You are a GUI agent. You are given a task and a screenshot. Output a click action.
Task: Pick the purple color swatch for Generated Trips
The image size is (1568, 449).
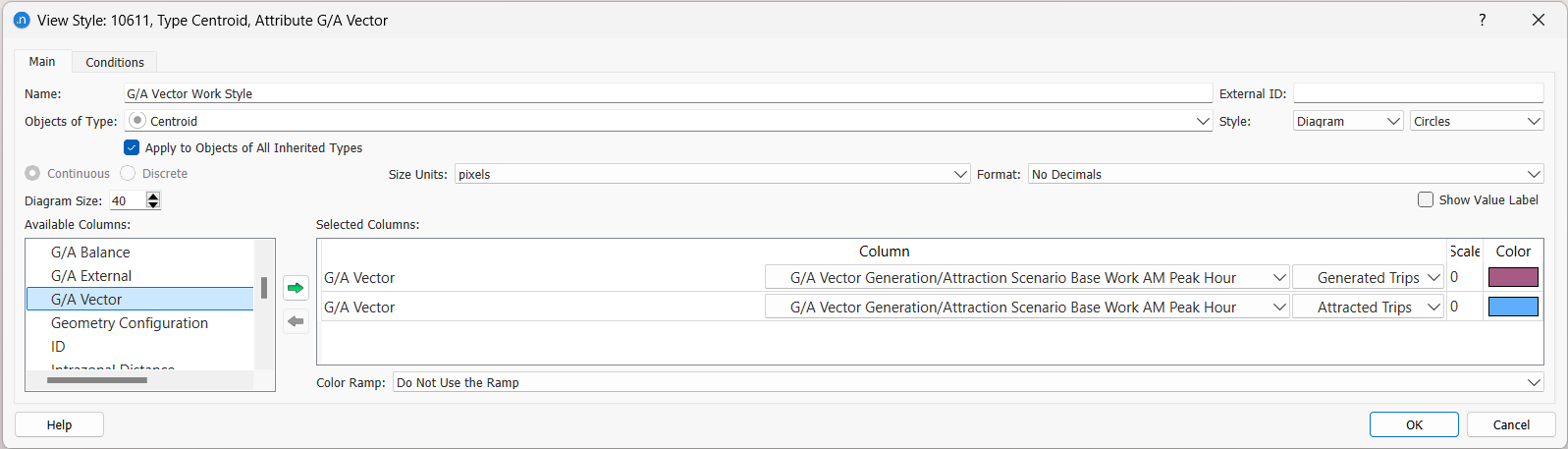(1513, 277)
